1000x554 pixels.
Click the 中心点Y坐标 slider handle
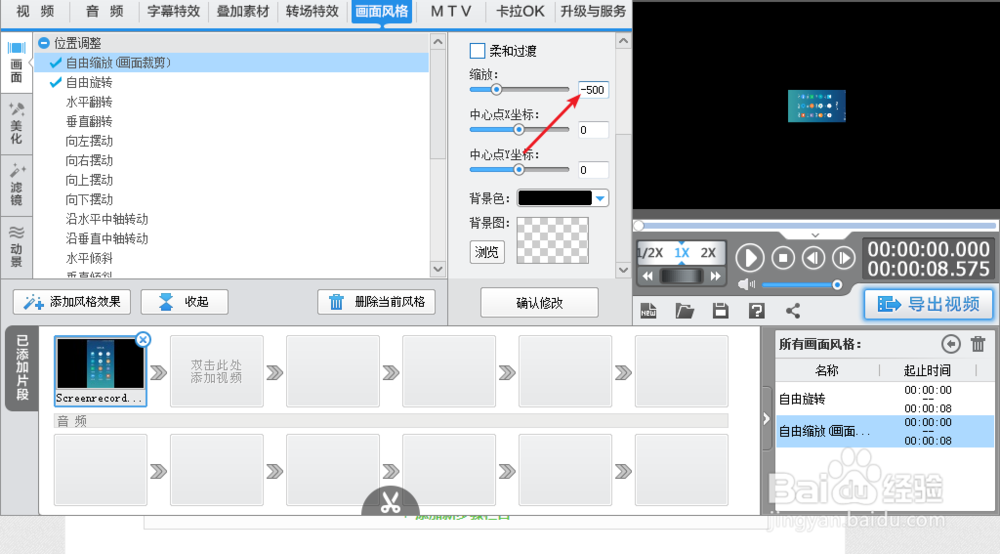(x=518, y=170)
